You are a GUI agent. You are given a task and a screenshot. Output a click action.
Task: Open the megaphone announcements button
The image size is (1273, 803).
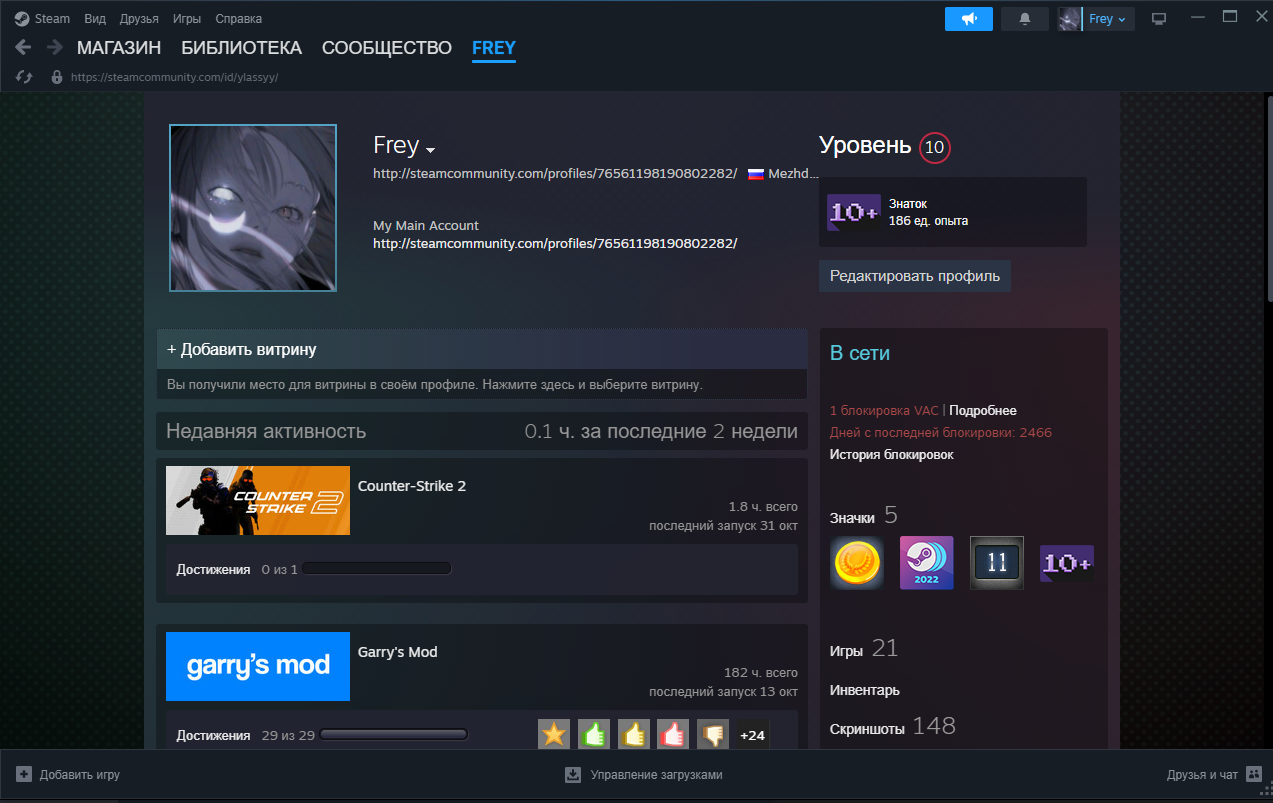pyautogui.click(x=969, y=19)
